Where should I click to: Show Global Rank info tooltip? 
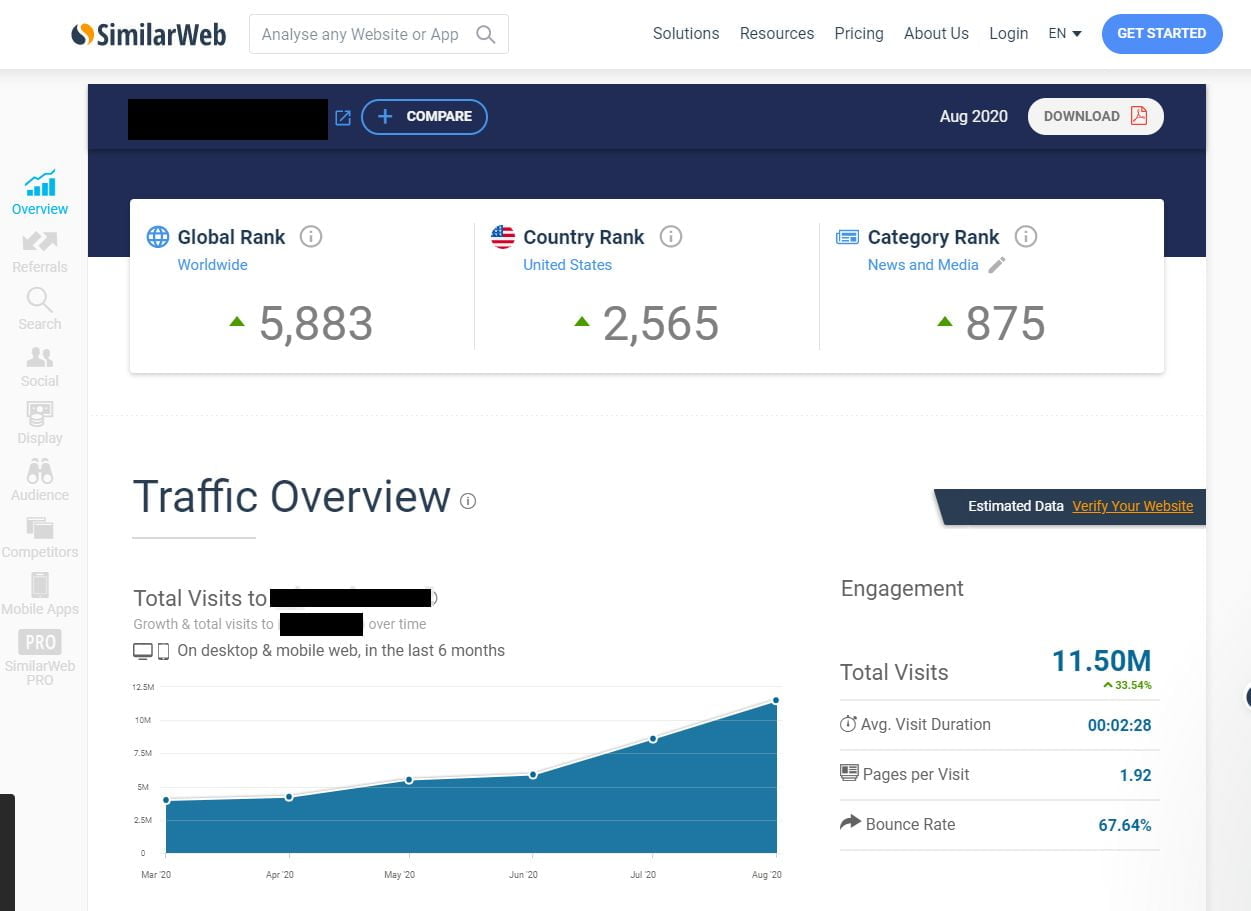(x=311, y=237)
